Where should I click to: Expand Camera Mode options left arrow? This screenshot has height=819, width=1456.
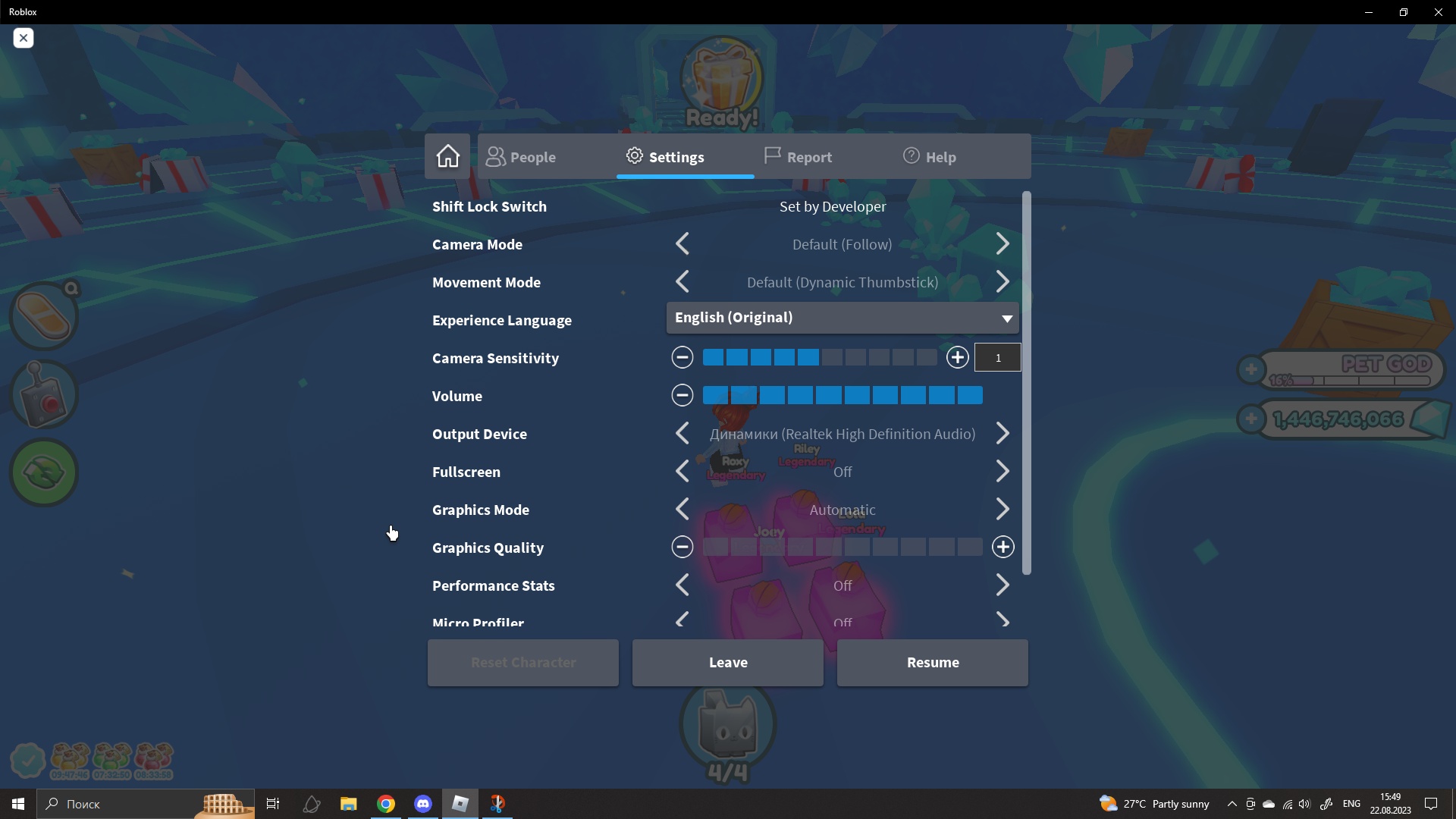pyautogui.click(x=683, y=244)
